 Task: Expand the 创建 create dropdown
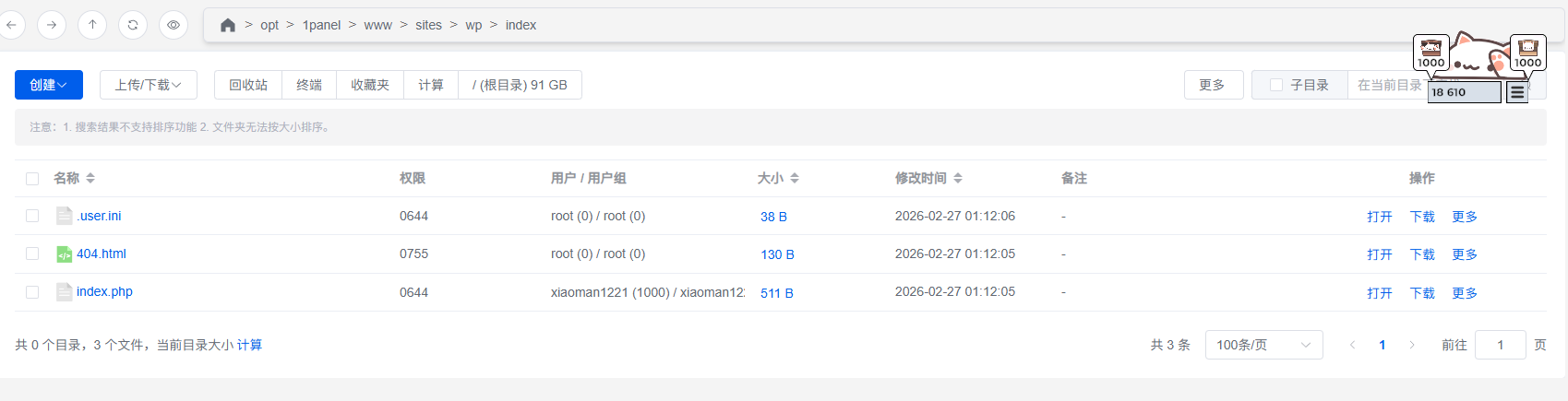[49, 85]
